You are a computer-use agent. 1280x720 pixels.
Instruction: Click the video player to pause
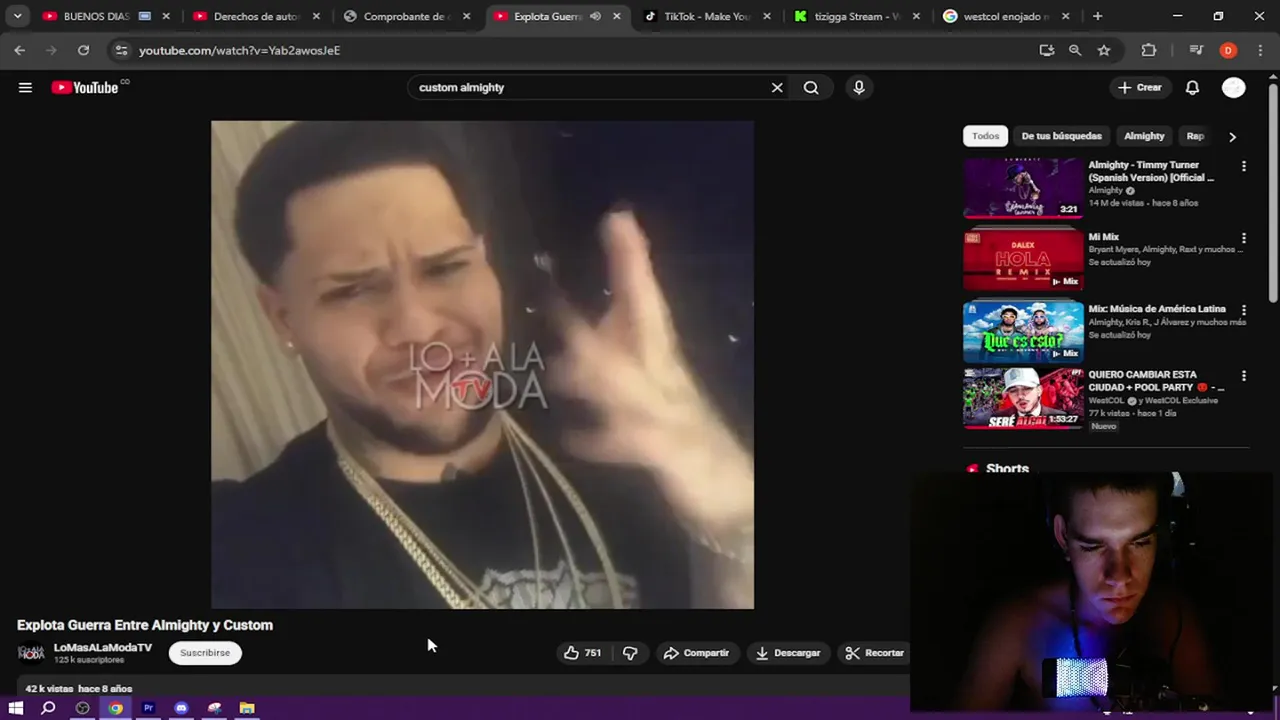(x=482, y=365)
